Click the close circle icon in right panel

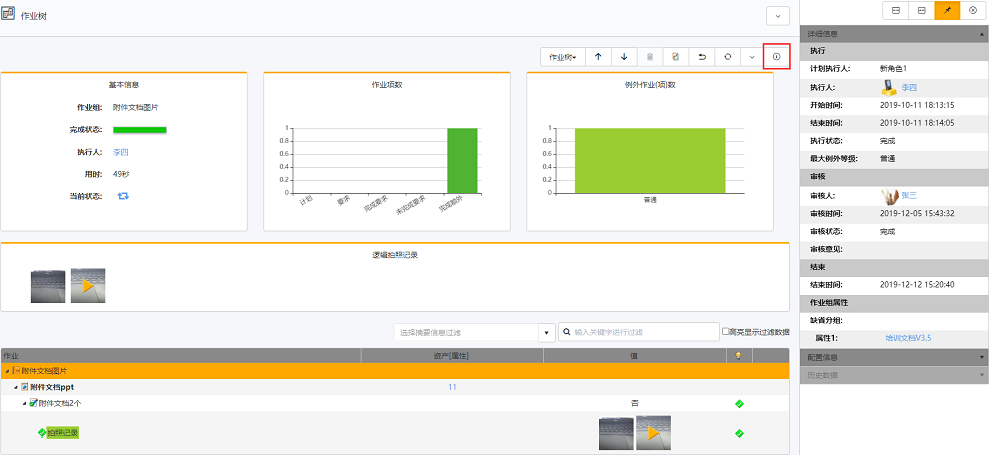973,10
